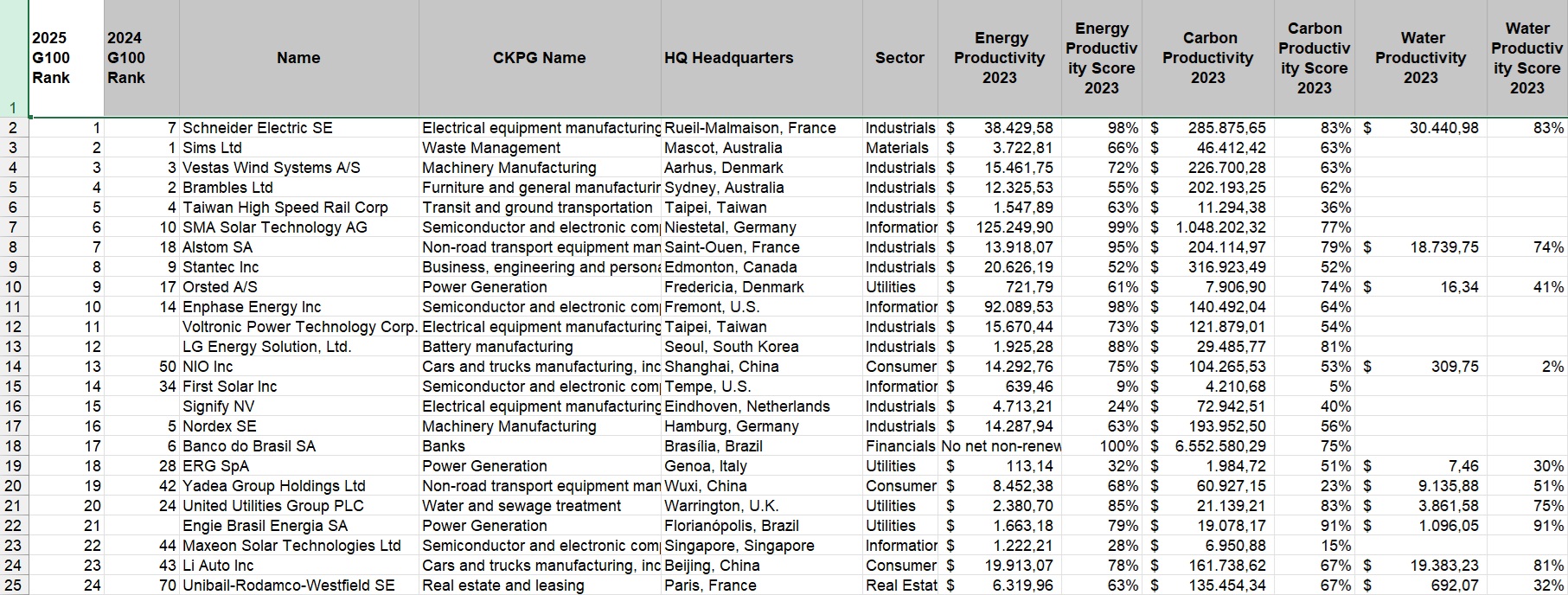This screenshot has width=1568, height=595.
Task: Click the "Seoul, South Korea" headquarters cell
Action: (x=762, y=347)
